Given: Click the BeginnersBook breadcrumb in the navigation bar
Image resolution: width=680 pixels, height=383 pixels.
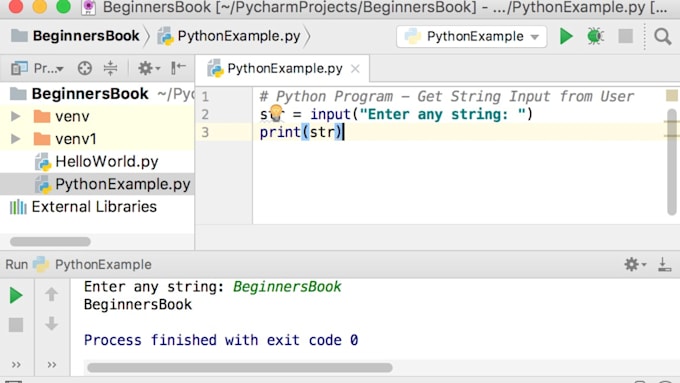Looking at the screenshot, I should pos(75,36).
